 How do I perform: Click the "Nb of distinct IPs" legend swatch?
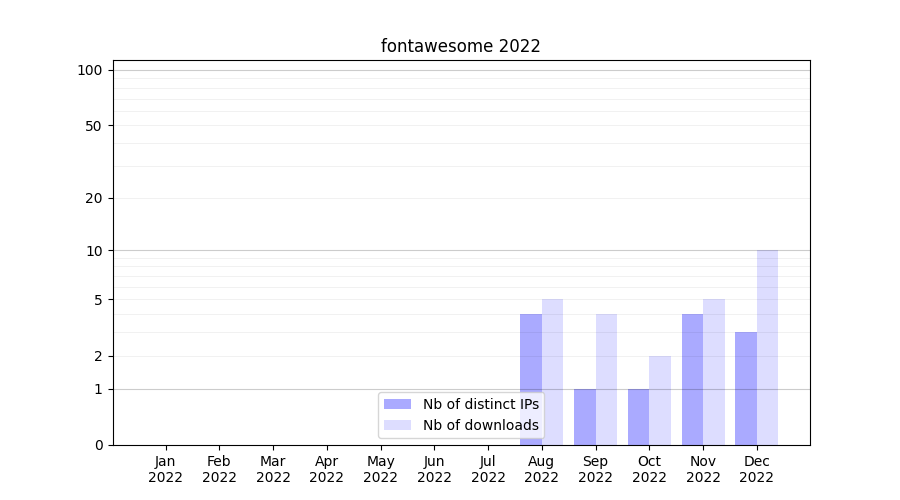397,404
